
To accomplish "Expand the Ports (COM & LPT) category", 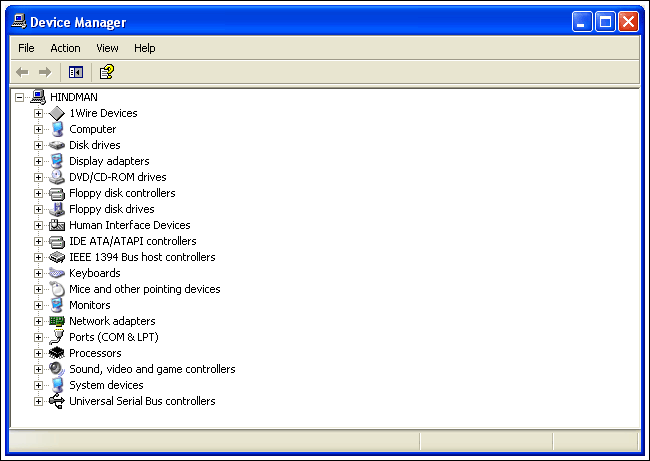I will point(39,337).
